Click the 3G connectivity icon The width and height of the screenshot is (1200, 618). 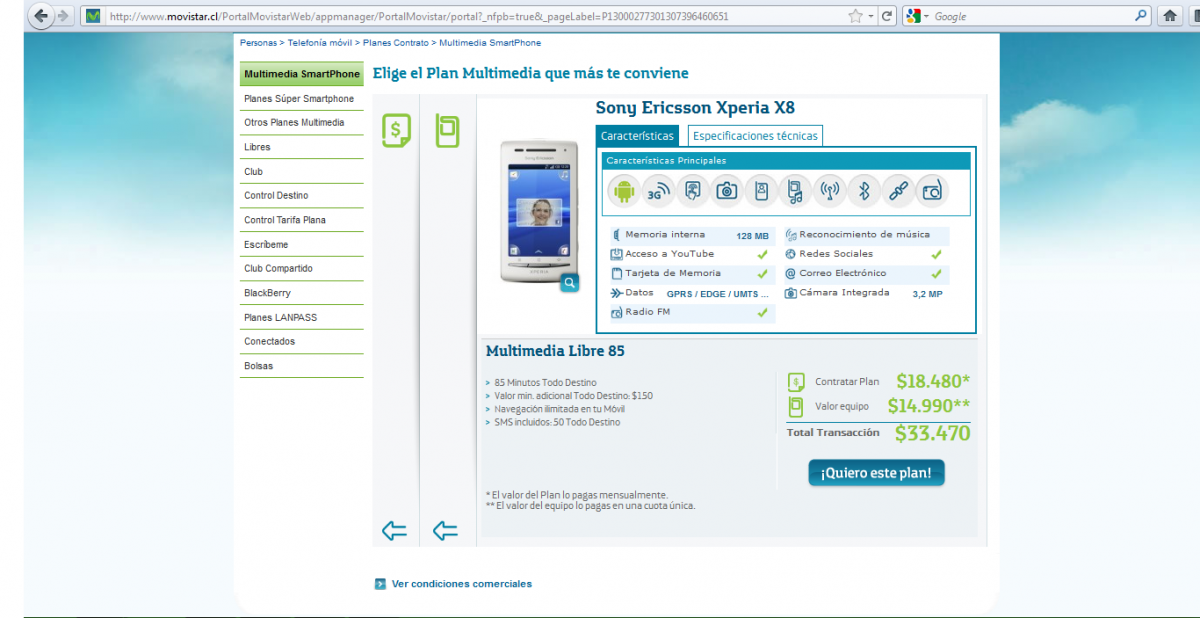(658, 191)
